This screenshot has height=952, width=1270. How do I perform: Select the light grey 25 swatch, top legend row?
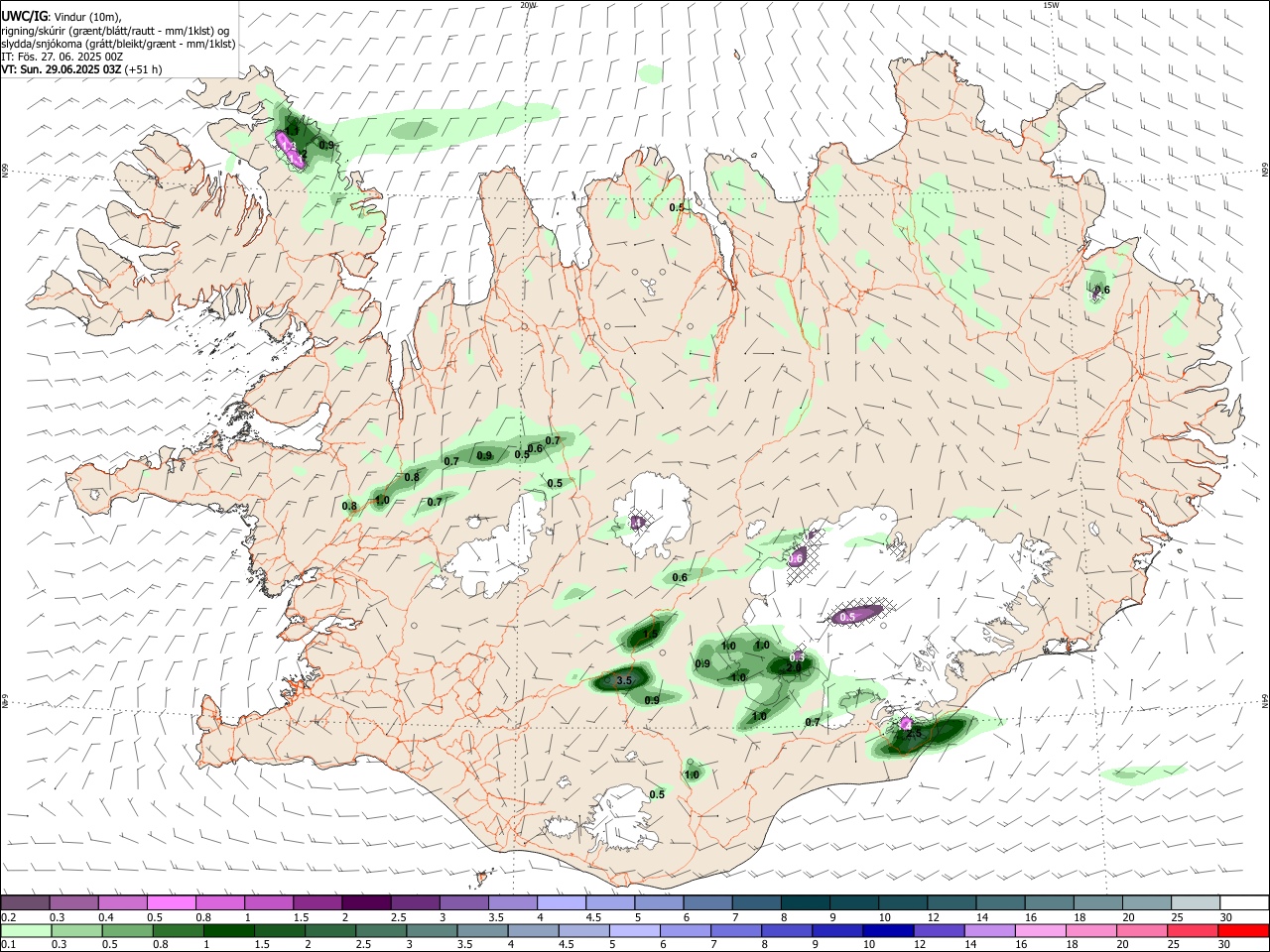click(x=1195, y=903)
